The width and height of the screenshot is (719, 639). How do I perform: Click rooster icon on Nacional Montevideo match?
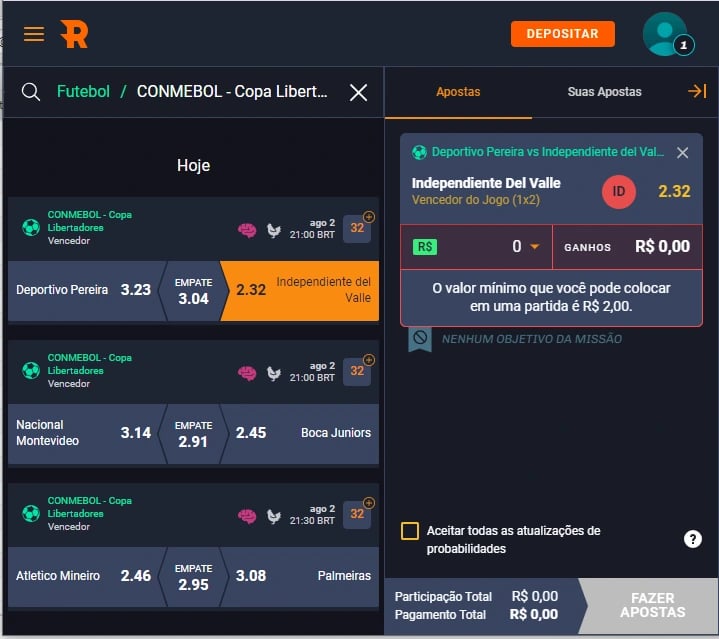(273, 373)
